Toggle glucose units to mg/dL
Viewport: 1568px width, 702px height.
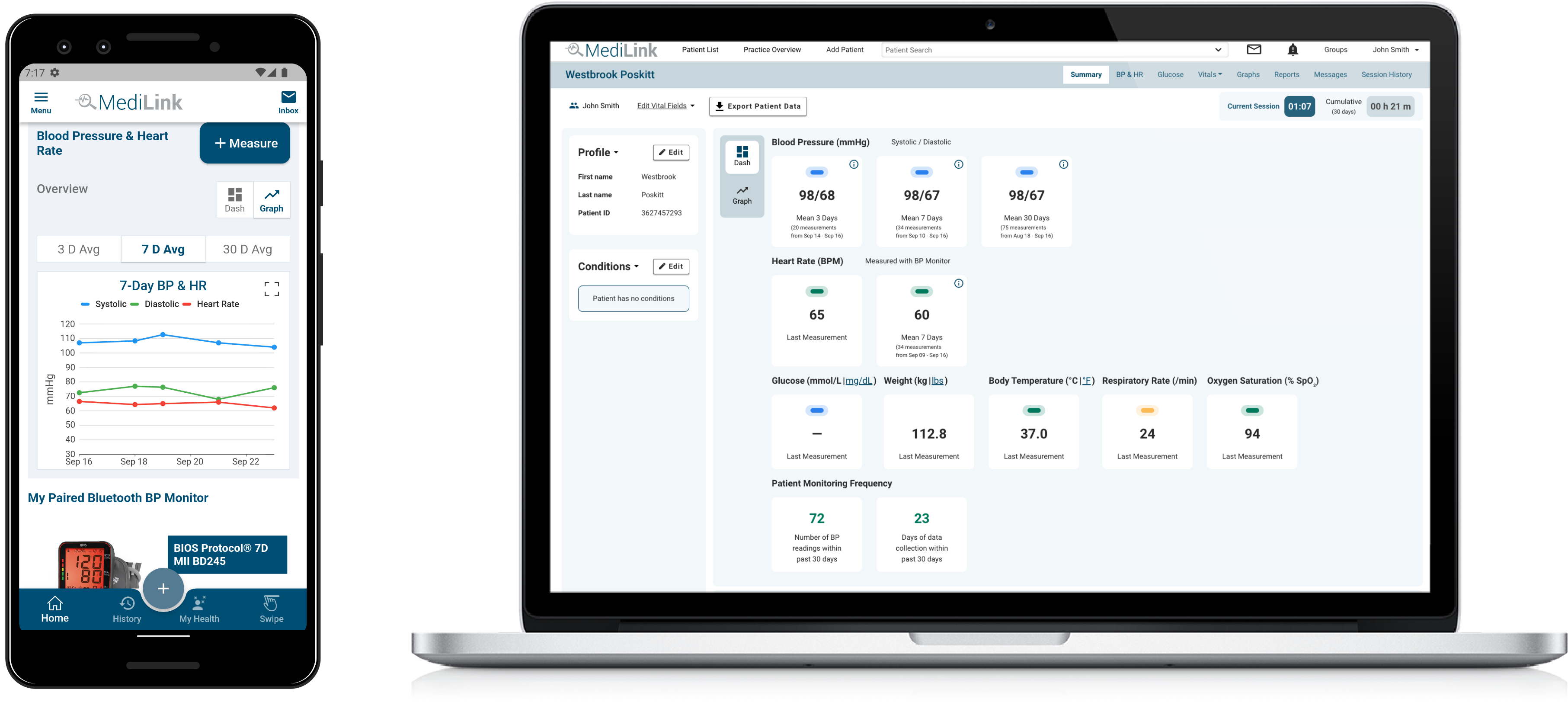[x=859, y=381]
